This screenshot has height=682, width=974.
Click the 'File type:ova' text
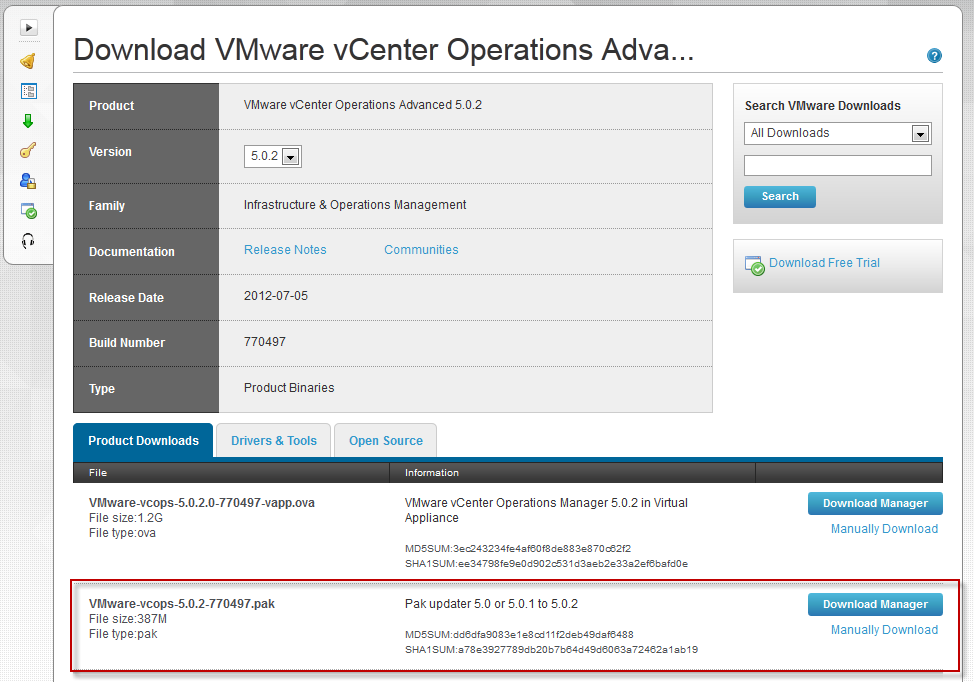pyautogui.click(x=122, y=533)
